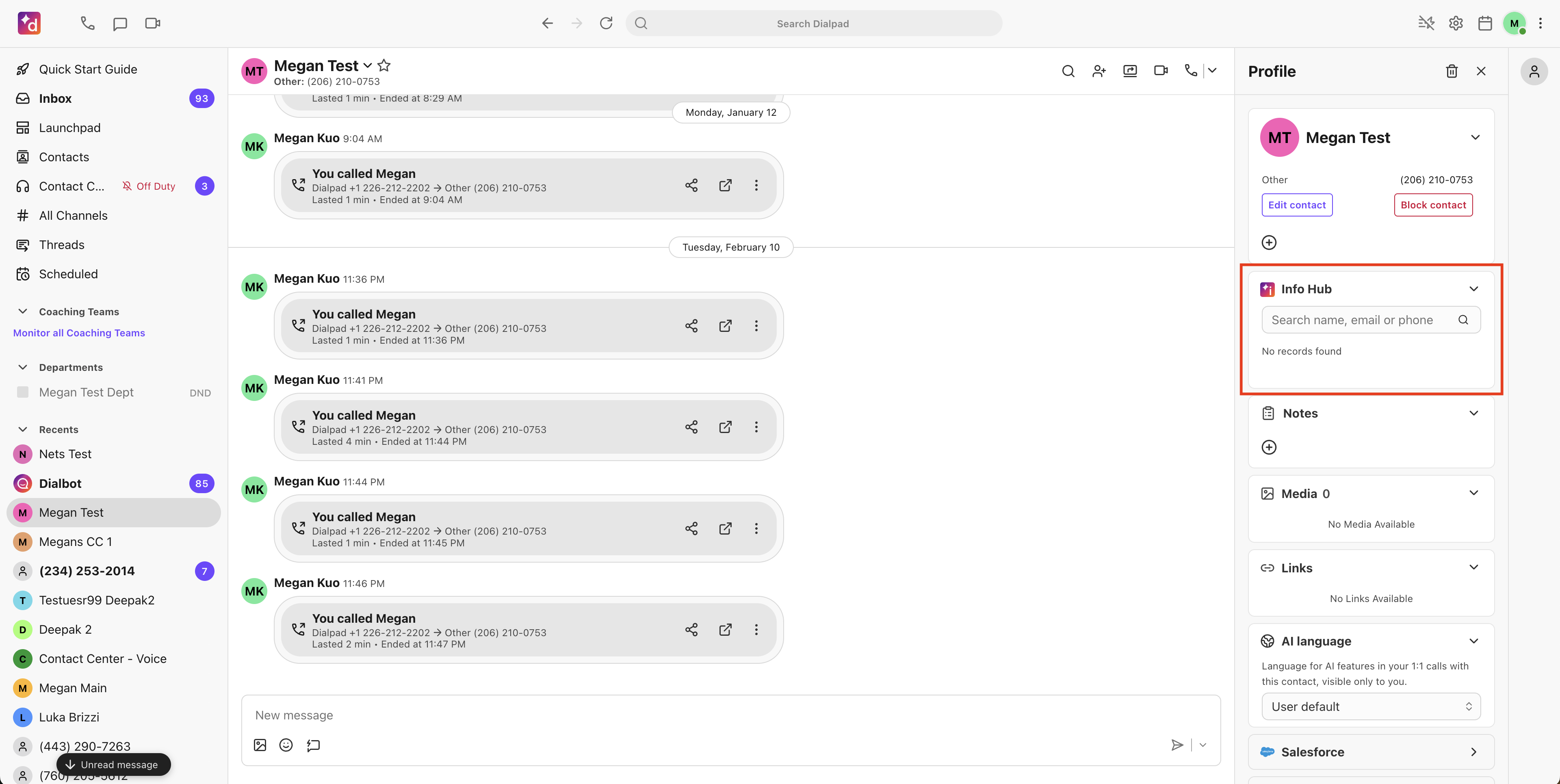Start screen share with Megan Test
The height and width of the screenshot is (784, 1560).
(1130, 71)
